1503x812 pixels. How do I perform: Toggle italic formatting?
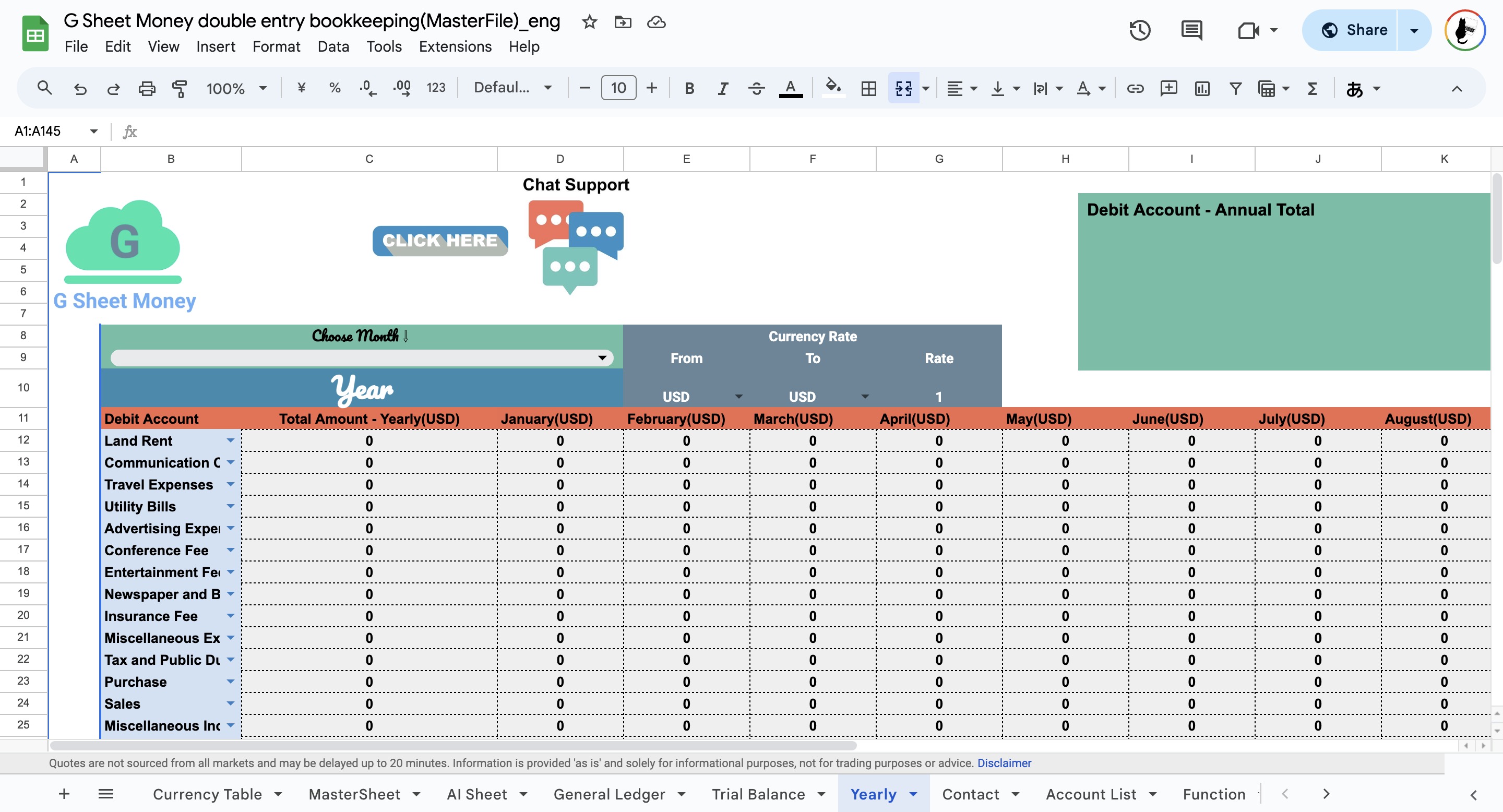coord(723,89)
